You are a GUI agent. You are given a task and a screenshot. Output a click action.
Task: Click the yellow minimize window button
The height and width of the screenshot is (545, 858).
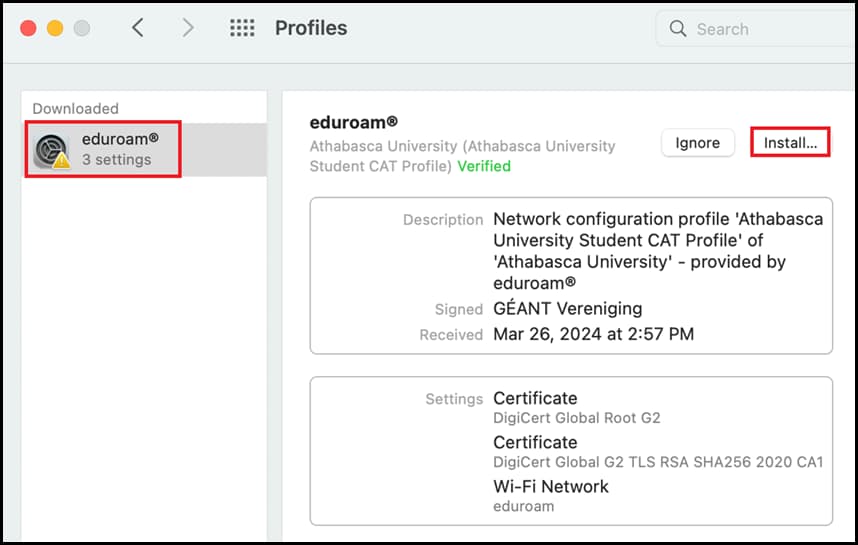click(x=55, y=28)
